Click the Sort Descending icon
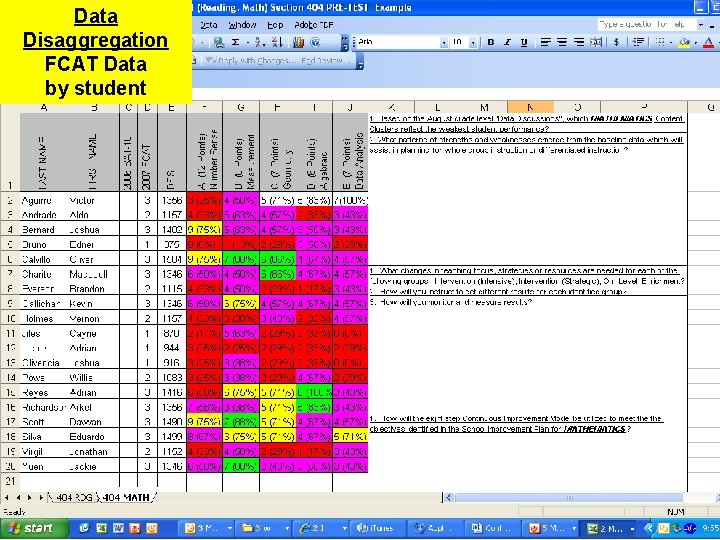 (x=277, y=42)
